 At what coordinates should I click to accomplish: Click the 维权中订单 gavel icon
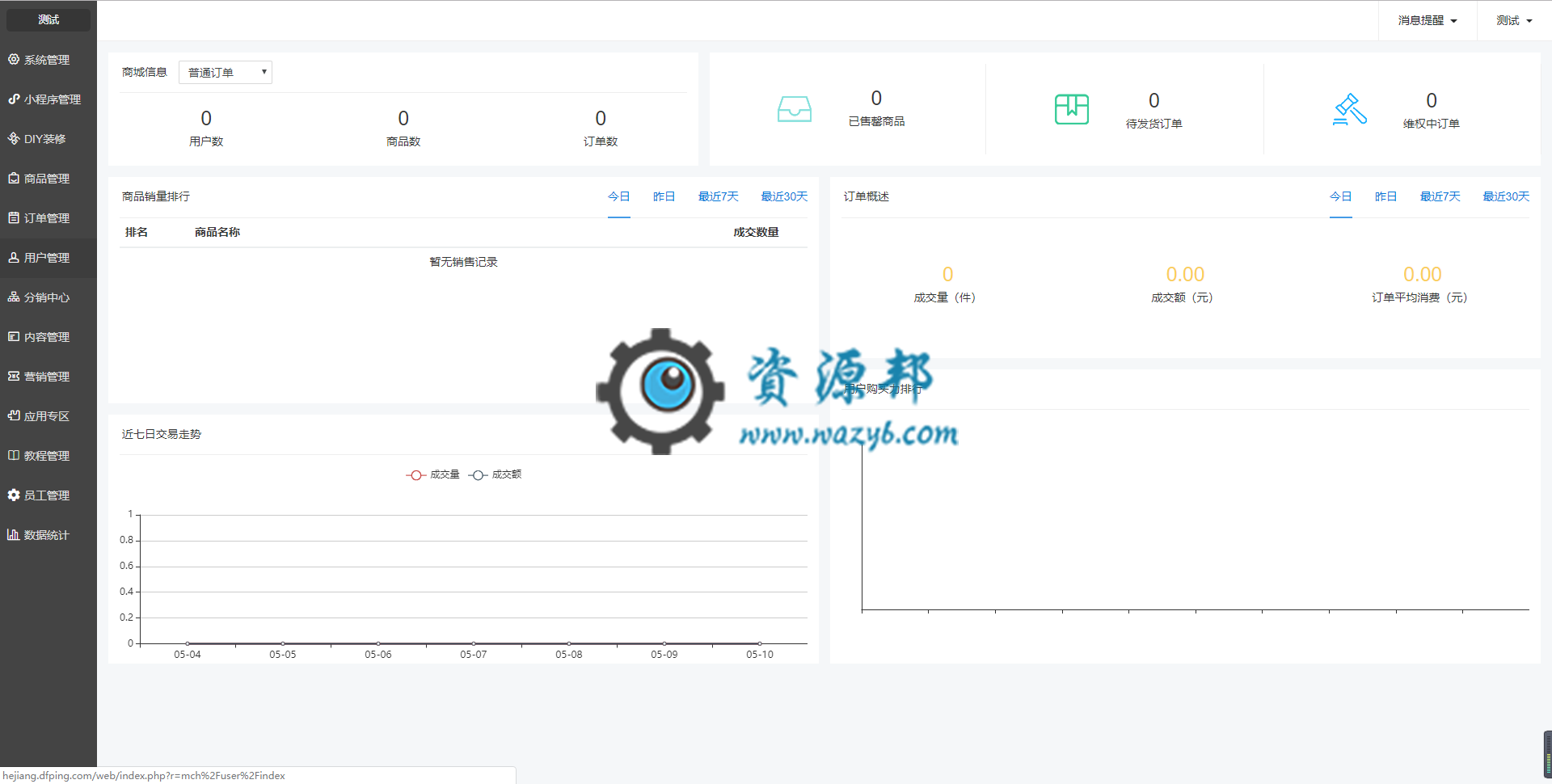pyautogui.click(x=1349, y=110)
